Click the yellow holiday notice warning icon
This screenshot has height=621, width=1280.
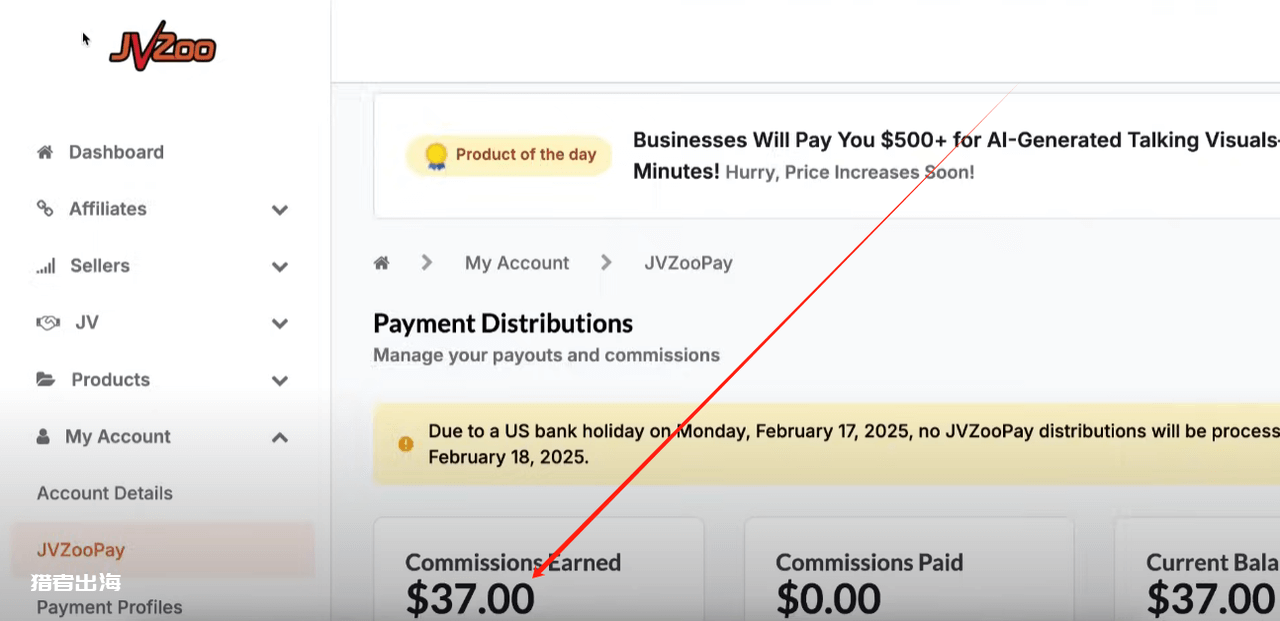(x=405, y=444)
